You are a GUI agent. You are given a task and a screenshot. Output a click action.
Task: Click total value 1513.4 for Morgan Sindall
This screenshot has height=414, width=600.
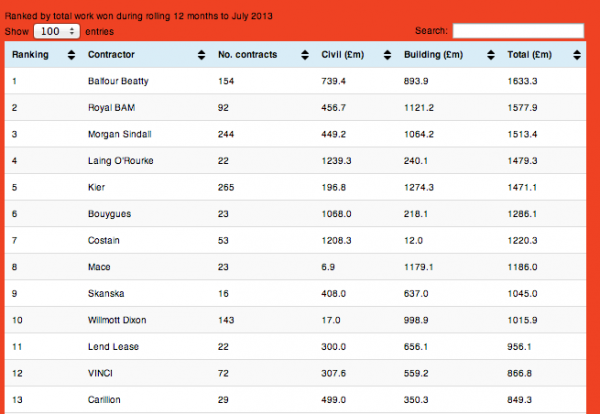pyautogui.click(x=522, y=134)
